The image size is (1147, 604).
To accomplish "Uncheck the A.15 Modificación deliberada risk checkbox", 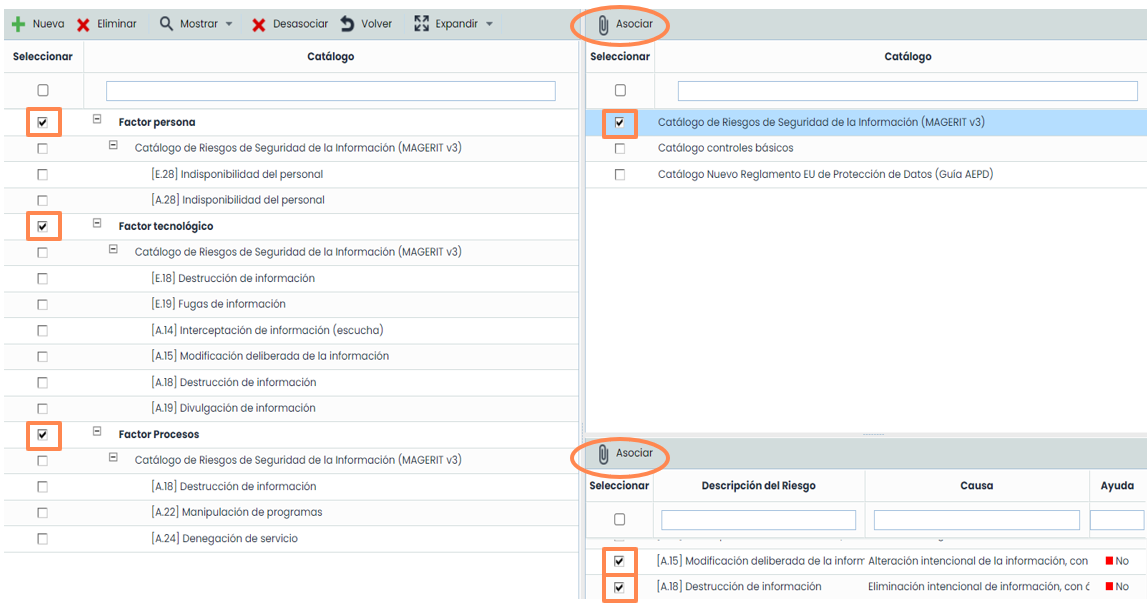I will (619, 561).
